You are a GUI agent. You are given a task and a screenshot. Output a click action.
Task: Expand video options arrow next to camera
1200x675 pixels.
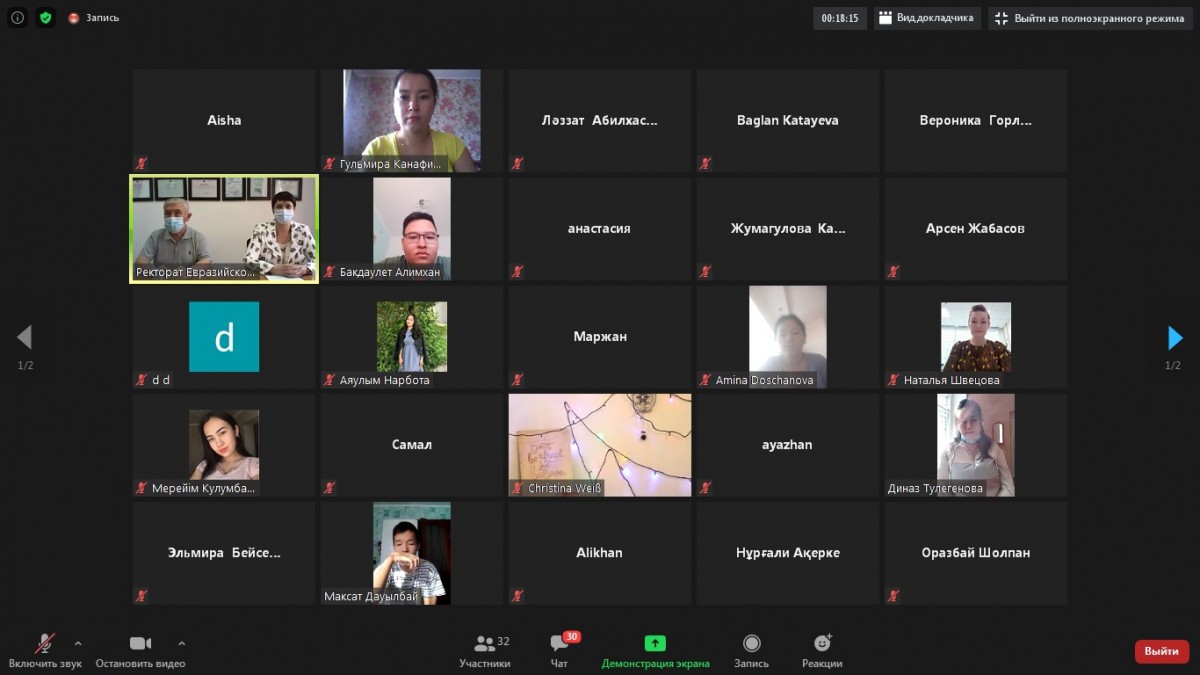tap(181, 643)
